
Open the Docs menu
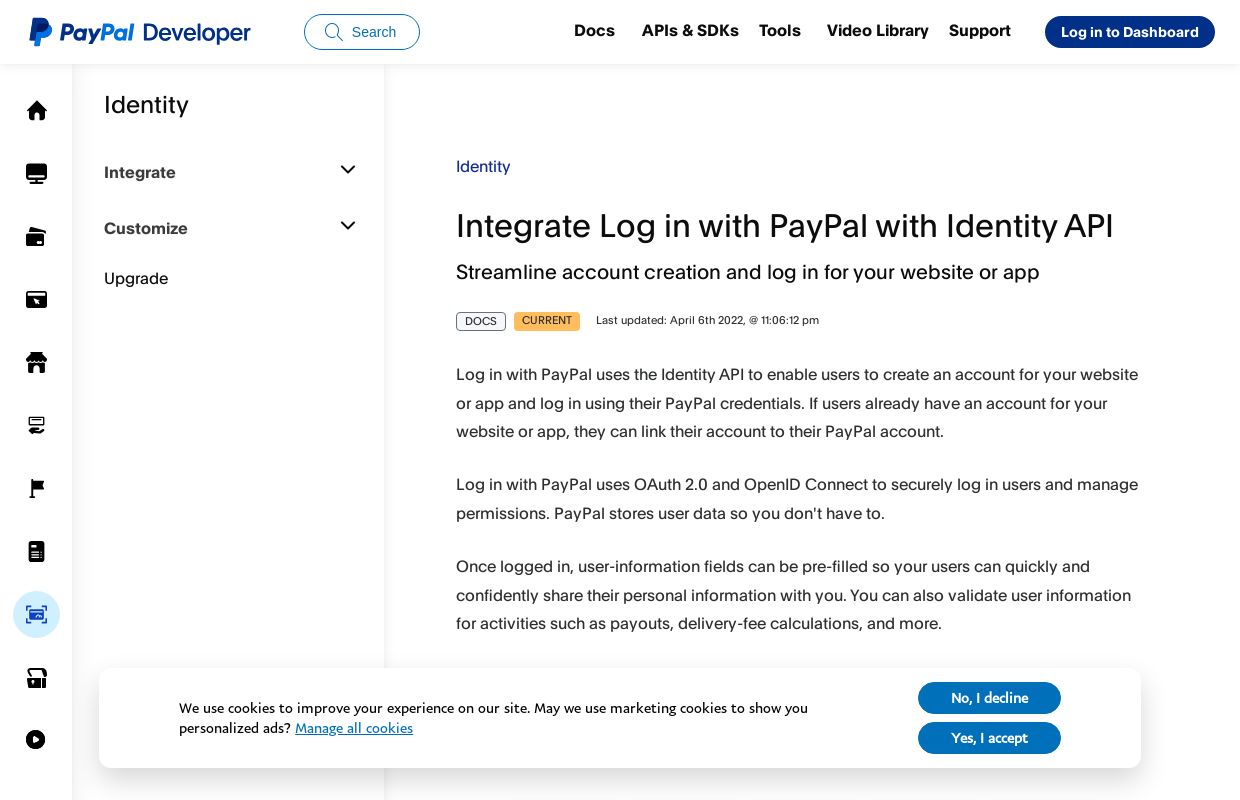pos(594,31)
